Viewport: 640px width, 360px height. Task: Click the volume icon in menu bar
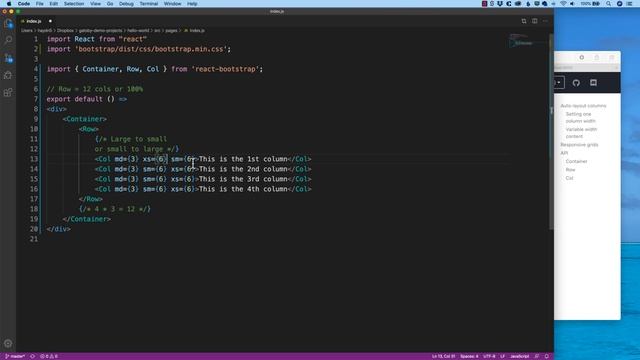572,4
